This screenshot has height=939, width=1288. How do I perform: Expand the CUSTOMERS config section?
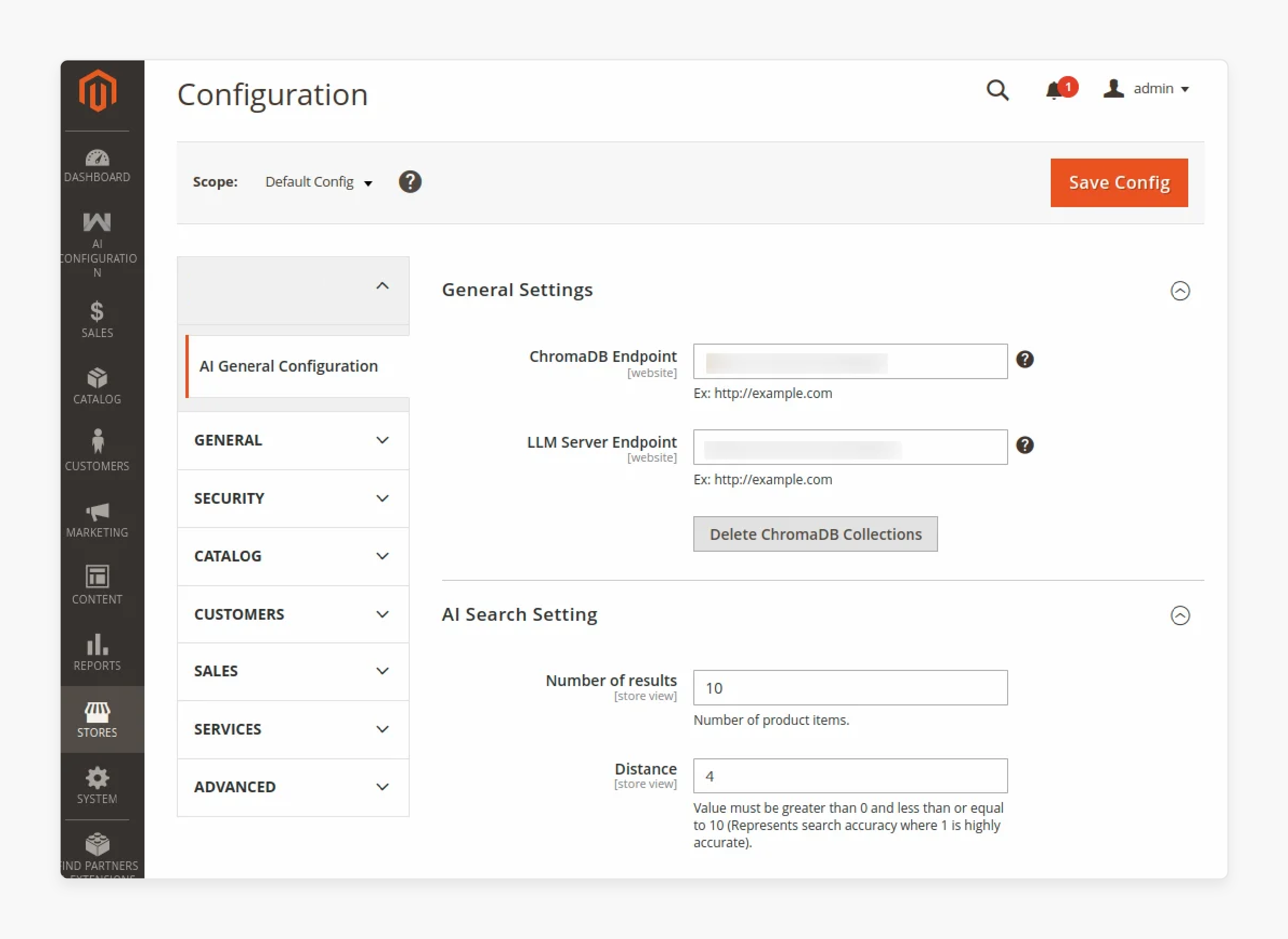pos(293,614)
